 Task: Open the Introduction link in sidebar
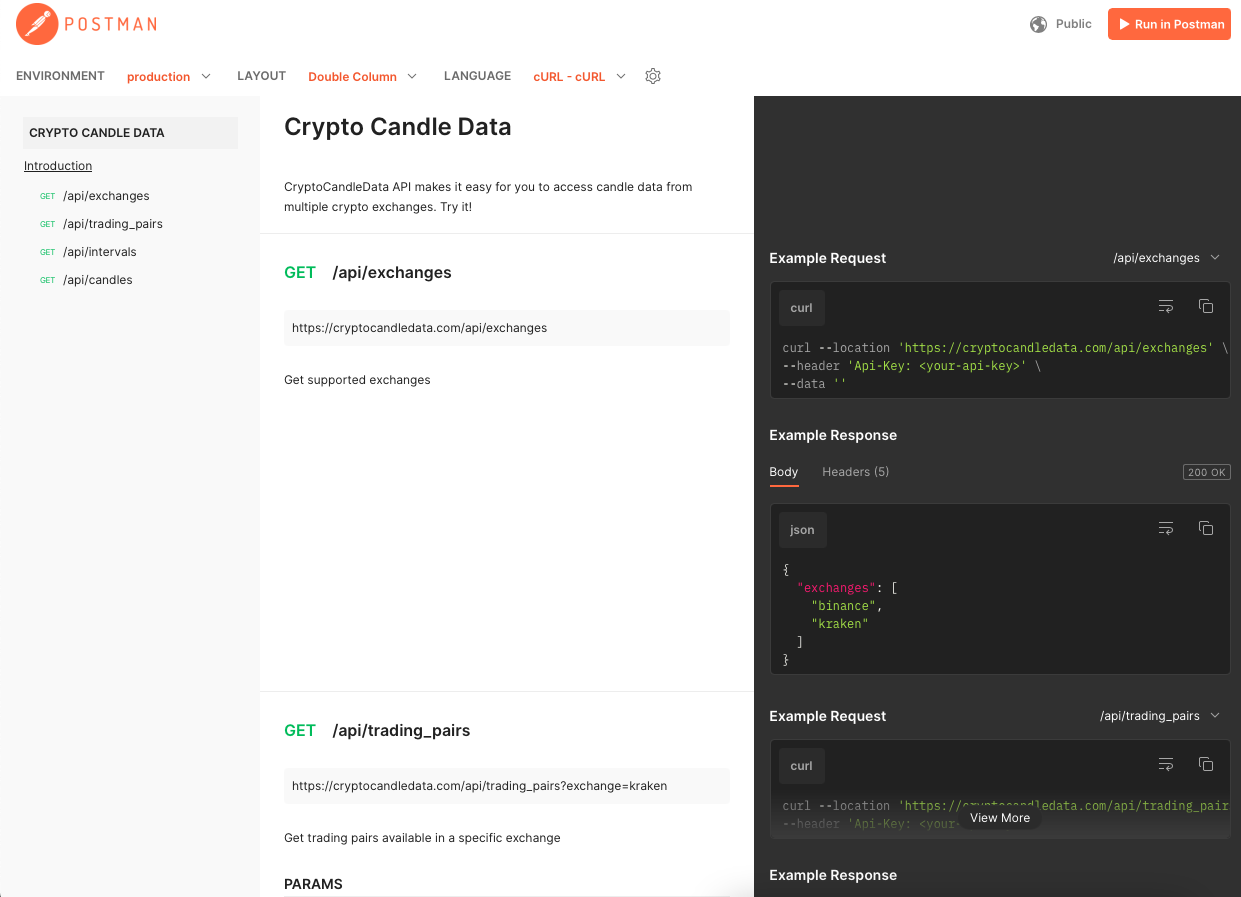click(x=58, y=166)
